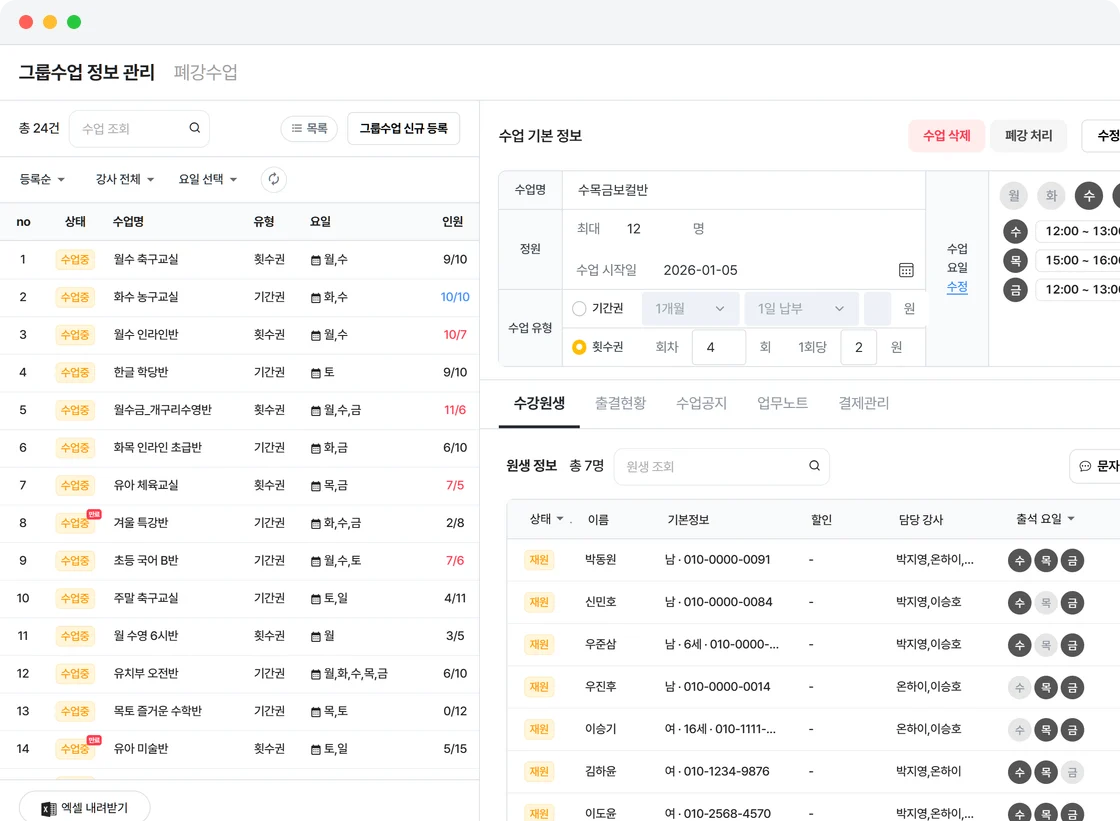Screen dimensions: 1120x821
Task: Click the calendar icon in 주말 축구교실 row
Action: click(x=316, y=599)
